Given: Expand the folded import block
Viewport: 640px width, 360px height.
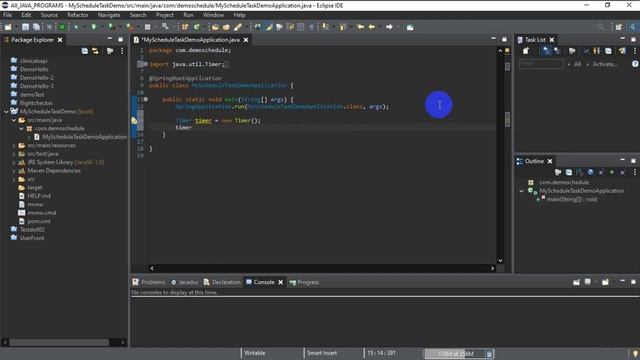Looking at the screenshot, I should coord(146,64).
